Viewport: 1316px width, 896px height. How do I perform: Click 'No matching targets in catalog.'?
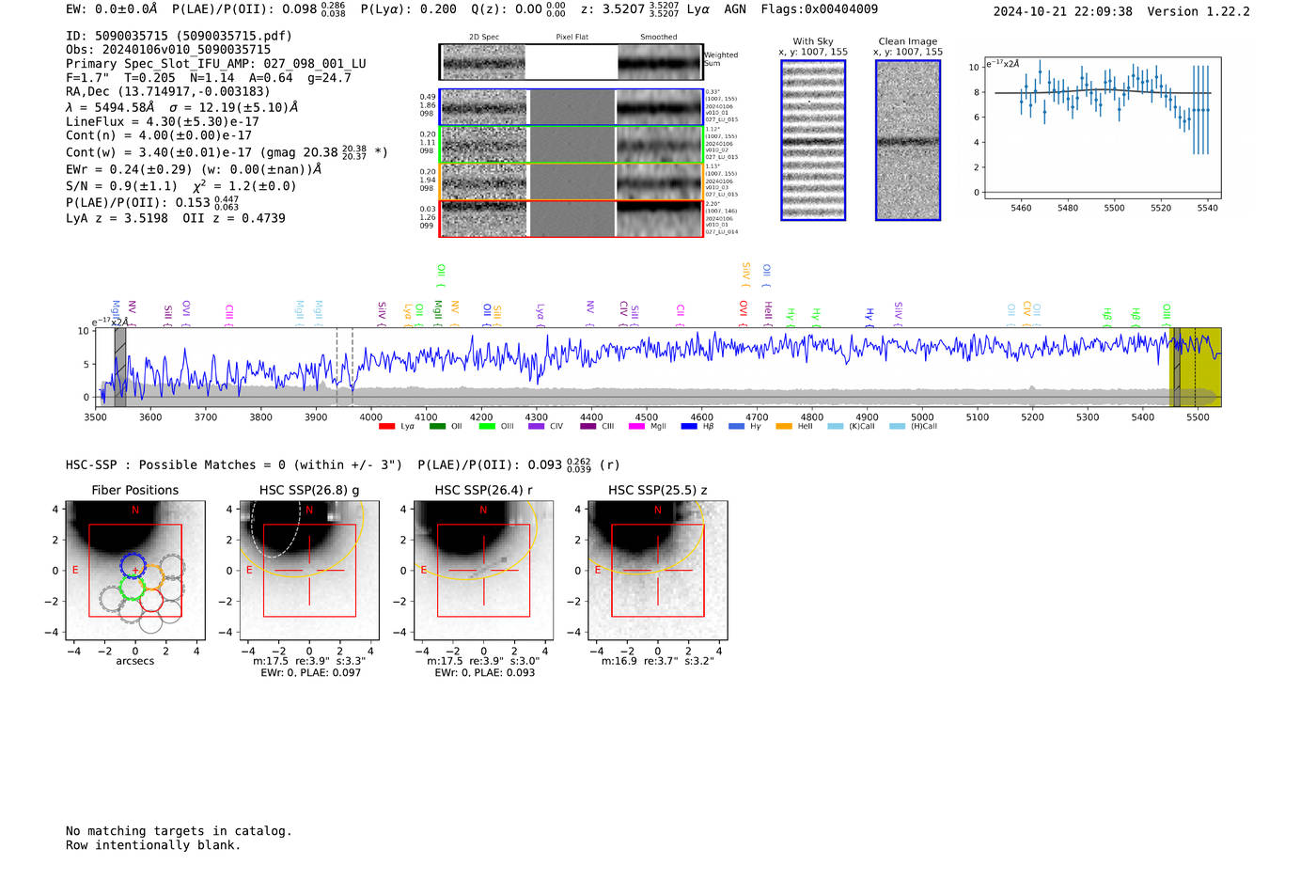tap(179, 831)
